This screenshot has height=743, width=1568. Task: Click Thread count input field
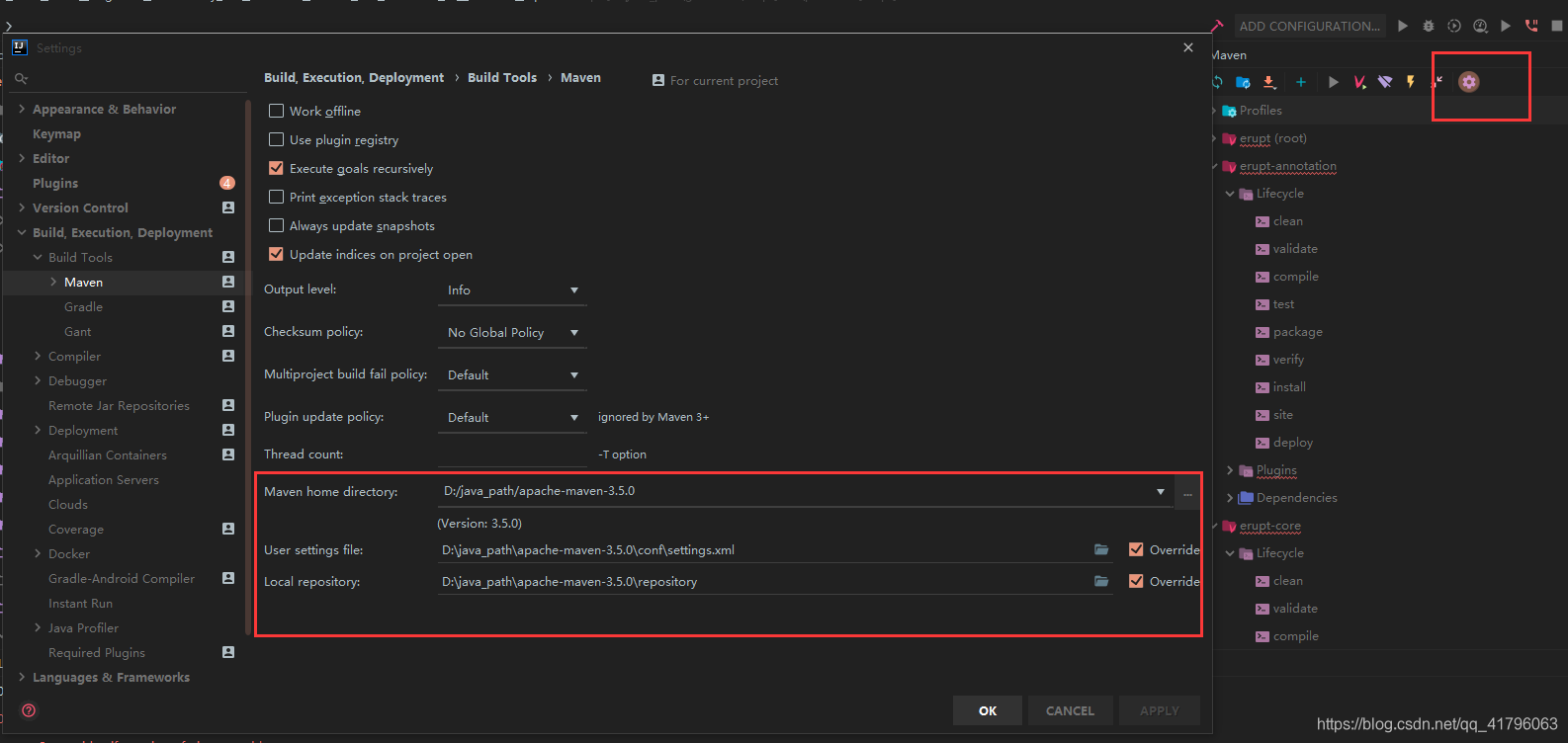point(512,454)
